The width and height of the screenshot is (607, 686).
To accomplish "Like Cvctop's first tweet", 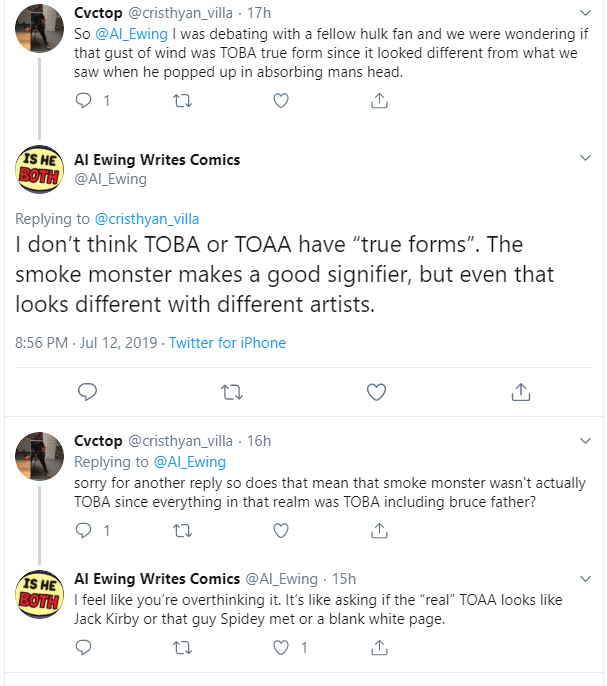I will point(281,100).
